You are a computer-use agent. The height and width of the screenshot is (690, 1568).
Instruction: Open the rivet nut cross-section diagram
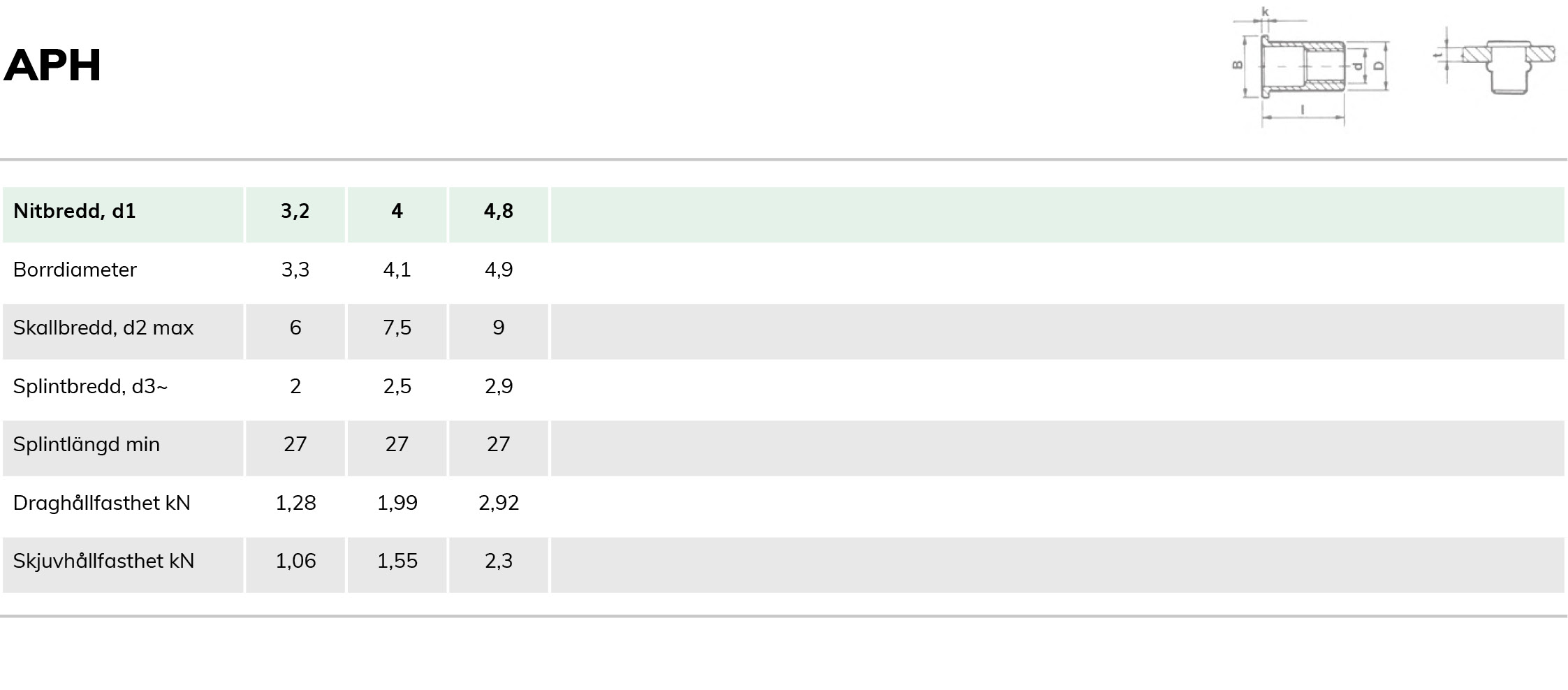[x=1310, y=68]
